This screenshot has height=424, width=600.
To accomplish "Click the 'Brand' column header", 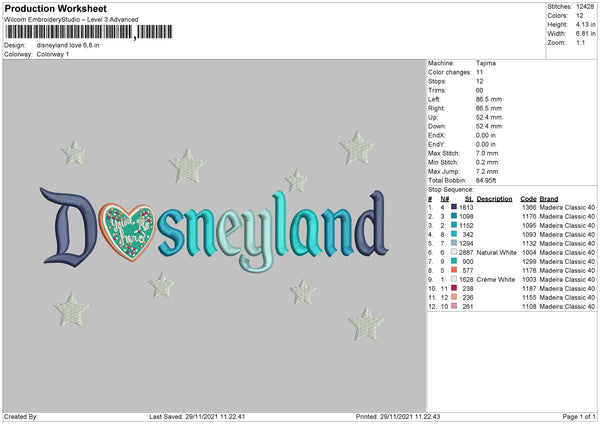I will (x=549, y=199).
